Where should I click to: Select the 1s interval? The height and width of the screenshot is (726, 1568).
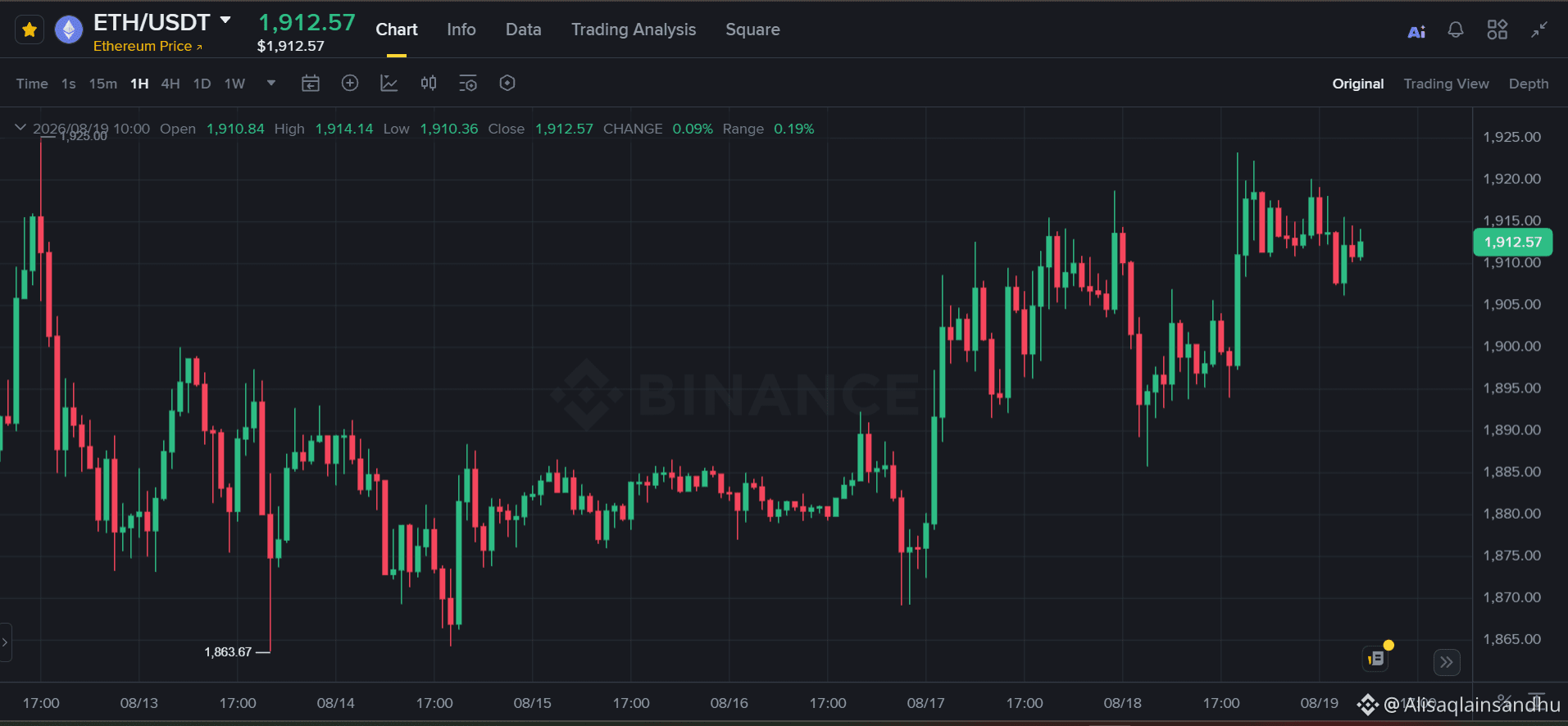coord(69,84)
